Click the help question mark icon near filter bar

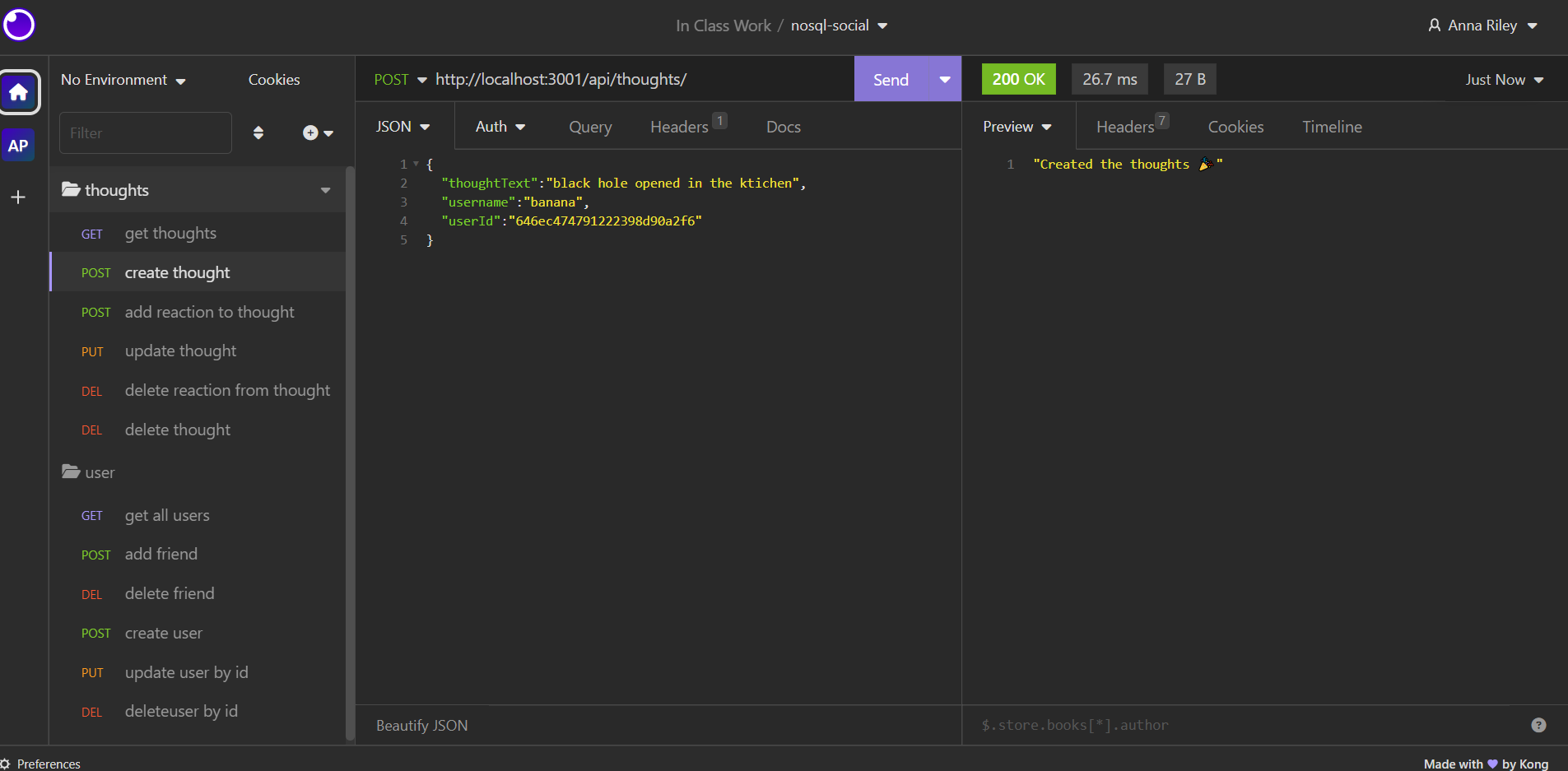tap(1538, 725)
